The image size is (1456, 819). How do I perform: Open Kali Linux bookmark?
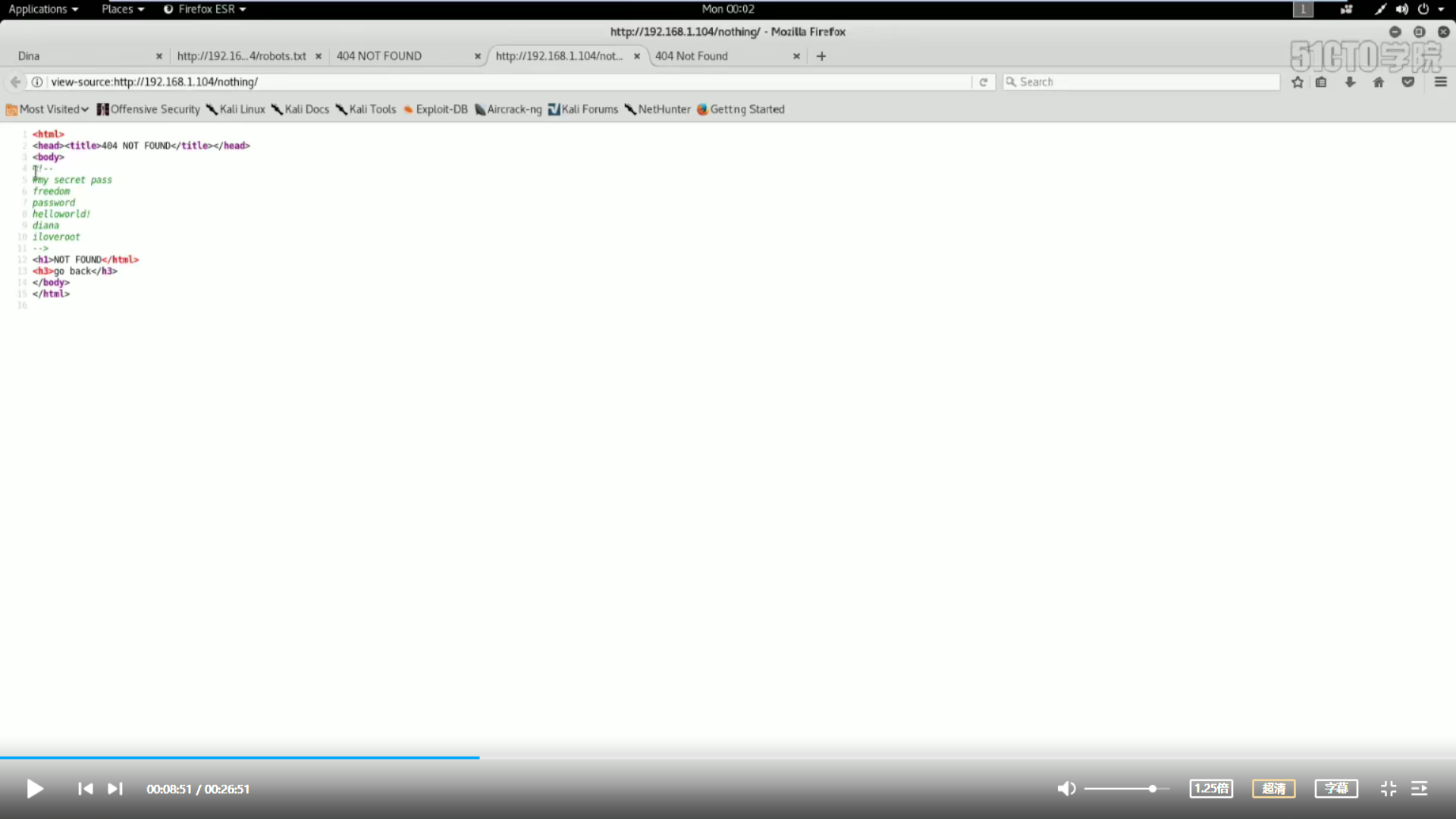tap(236, 109)
